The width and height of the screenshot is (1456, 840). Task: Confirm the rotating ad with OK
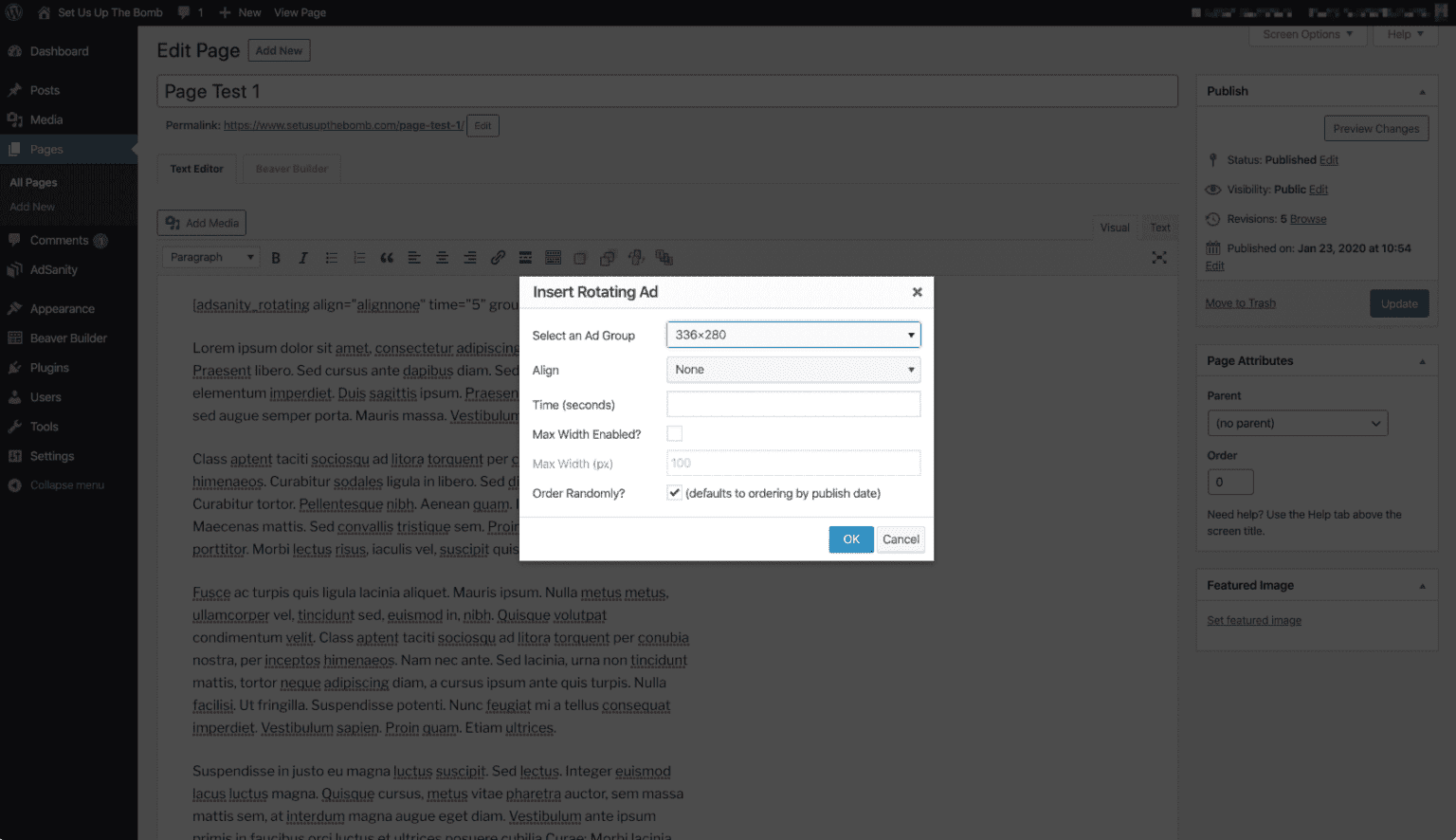pyautogui.click(x=850, y=539)
